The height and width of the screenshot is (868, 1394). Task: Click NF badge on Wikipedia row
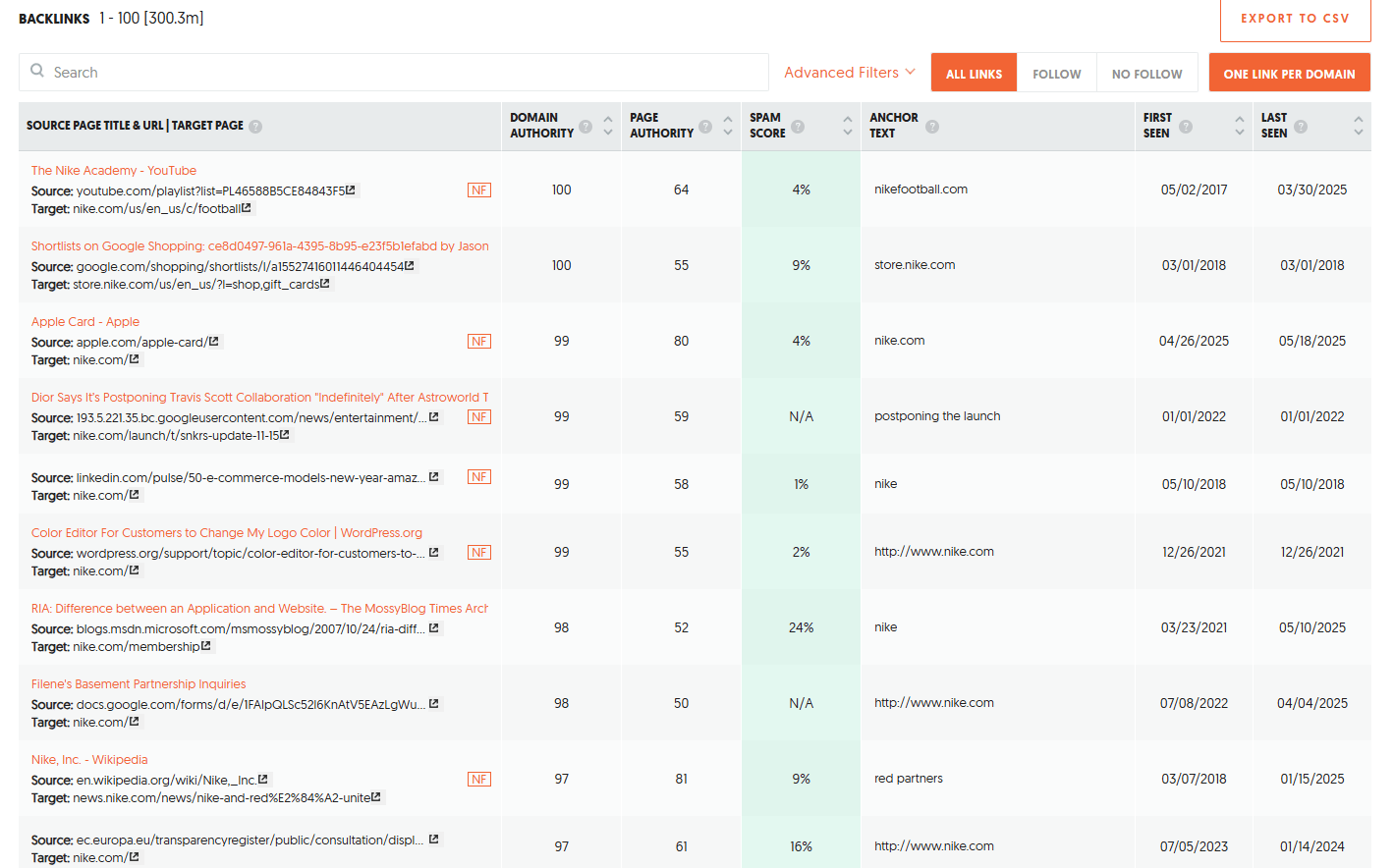pos(479,780)
